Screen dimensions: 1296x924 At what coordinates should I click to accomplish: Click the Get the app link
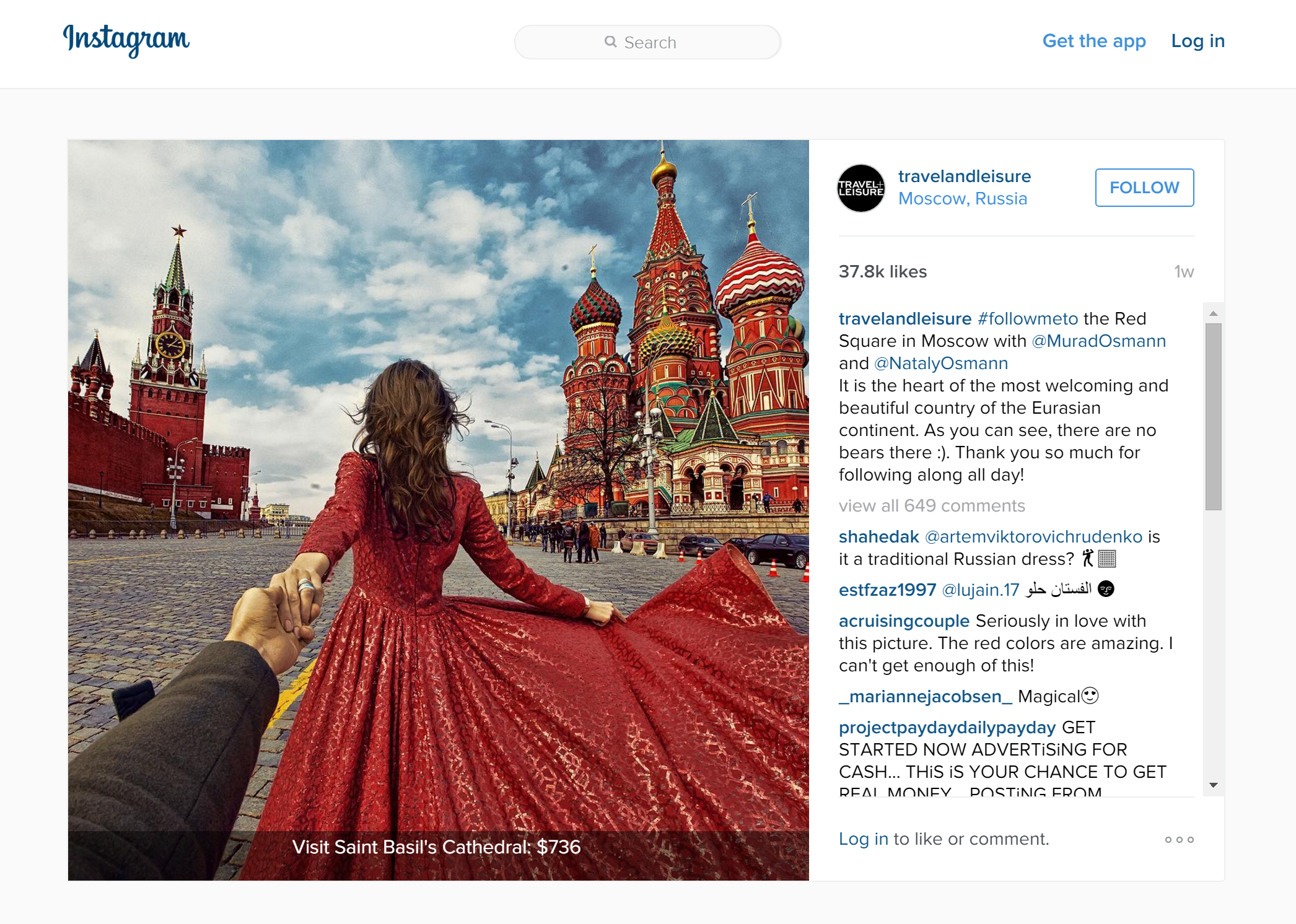click(x=1093, y=41)
